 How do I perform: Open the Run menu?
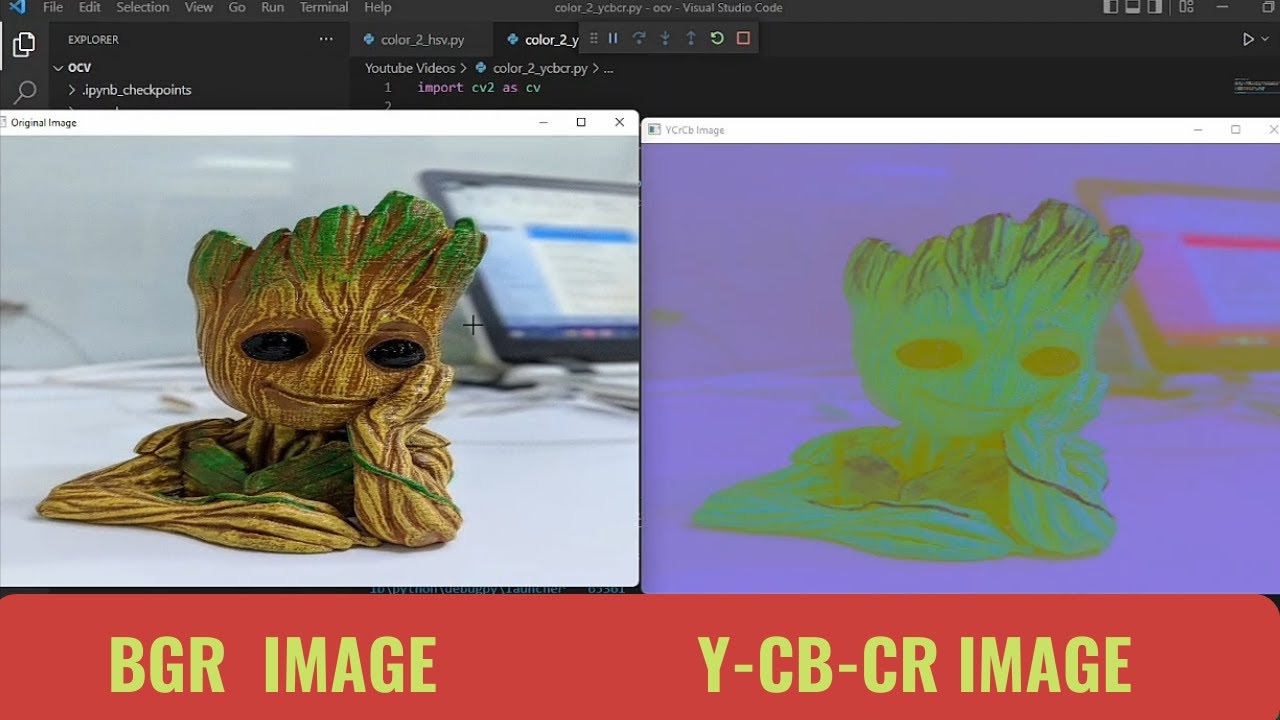pyautogui.click(x=272, y=7)
